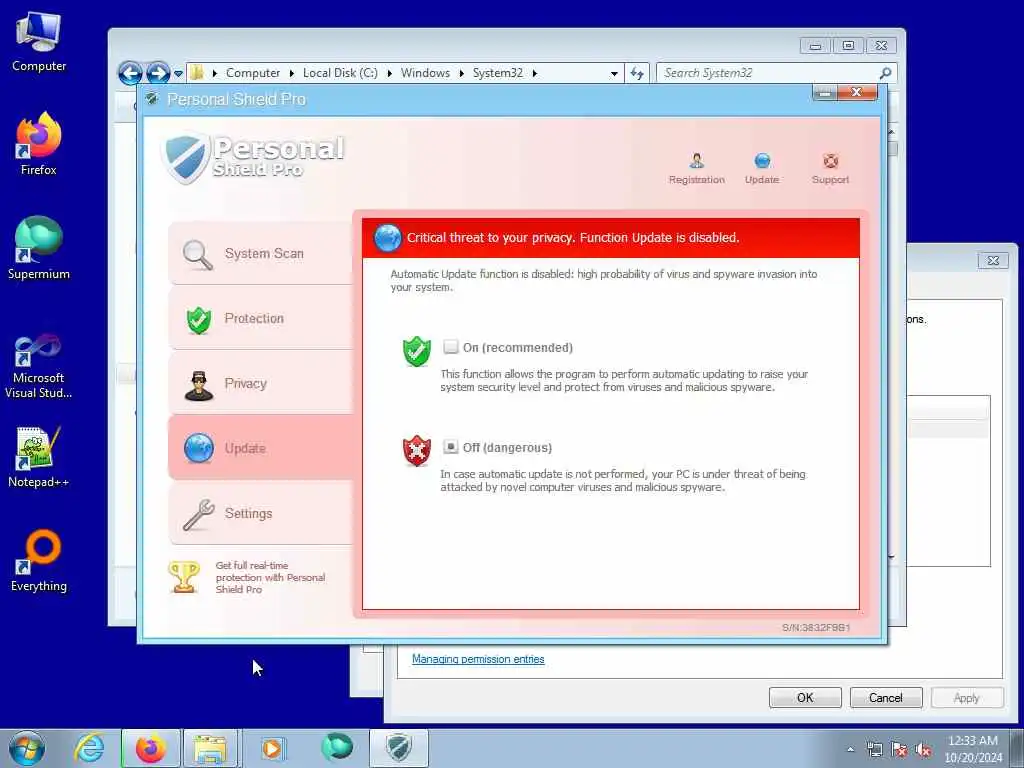Click the Personal Shield Pro shield logo
Viewport: 1024px width, 768px height.
185,157
